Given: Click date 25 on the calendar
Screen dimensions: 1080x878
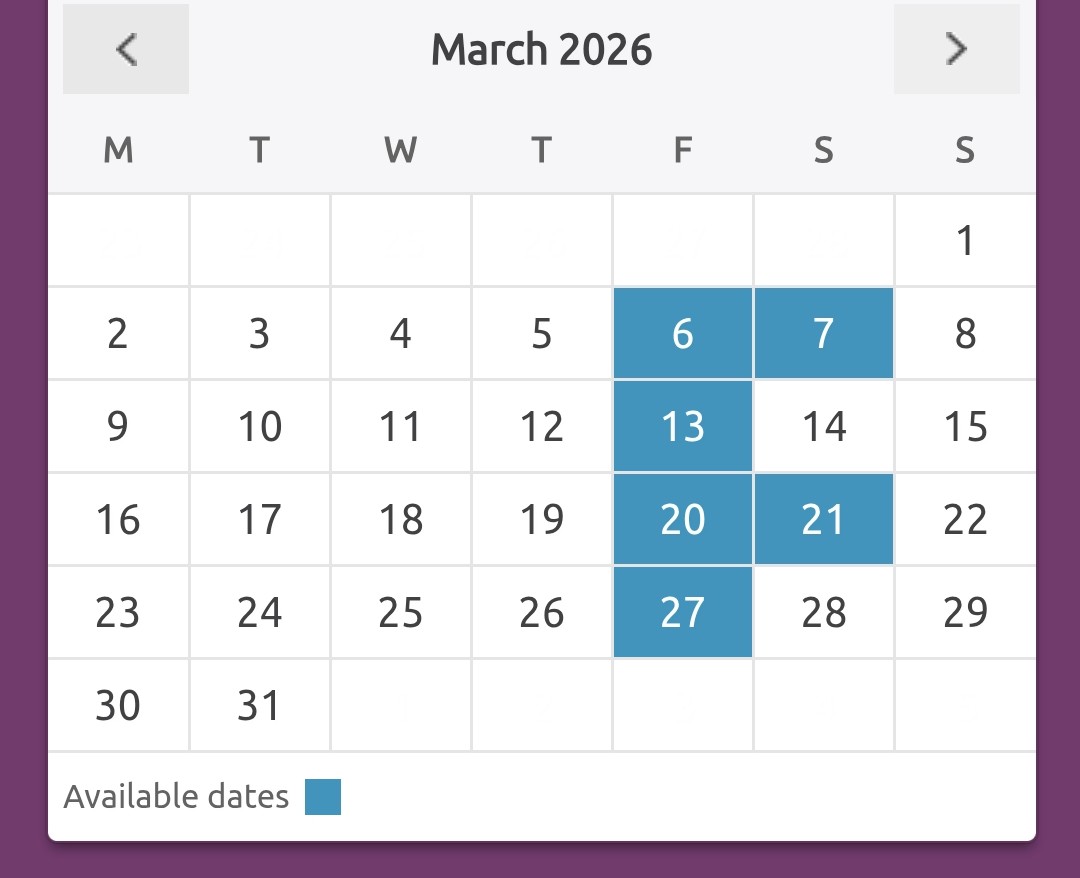Looking at the screenshot, I should [400, 612].
